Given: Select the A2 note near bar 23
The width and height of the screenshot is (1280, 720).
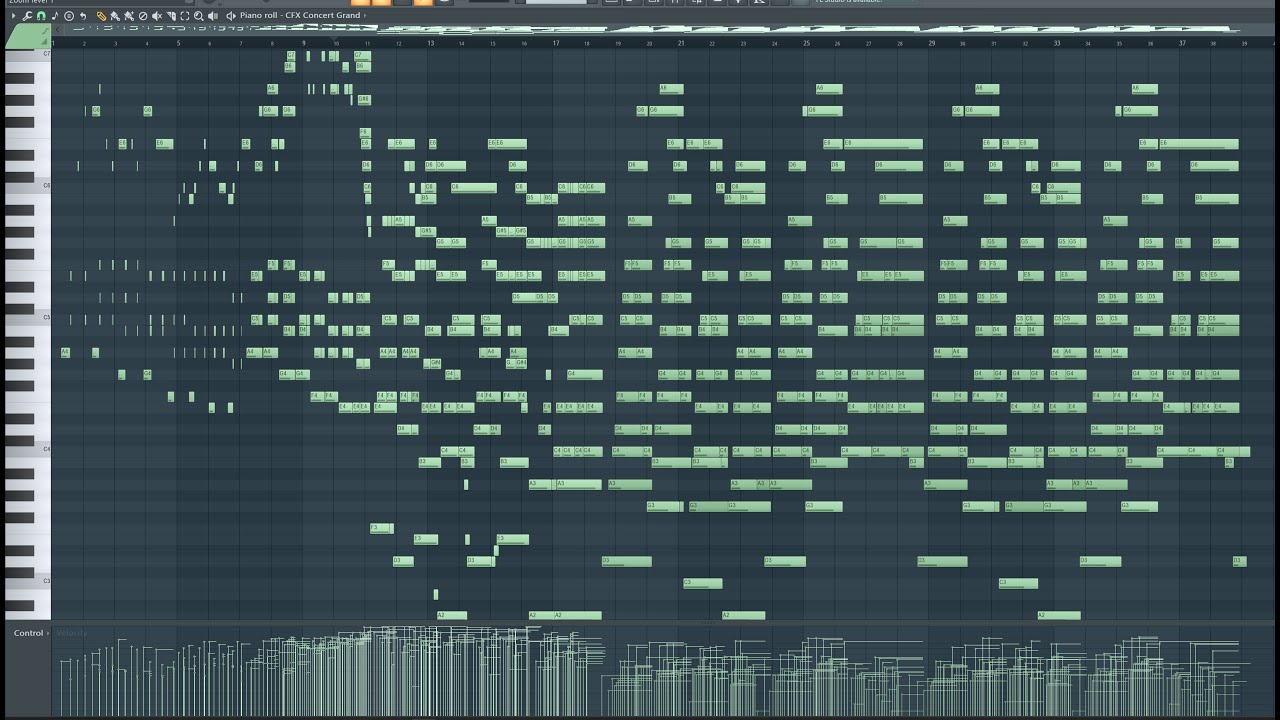Looking at the screenshot, I should coord(743,615).
